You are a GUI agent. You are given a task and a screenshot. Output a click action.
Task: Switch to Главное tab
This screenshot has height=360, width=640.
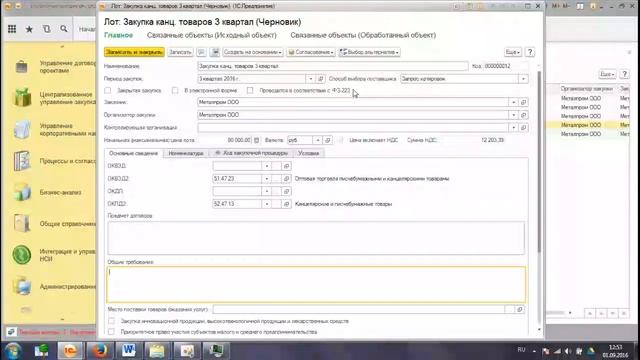point(118,35)
